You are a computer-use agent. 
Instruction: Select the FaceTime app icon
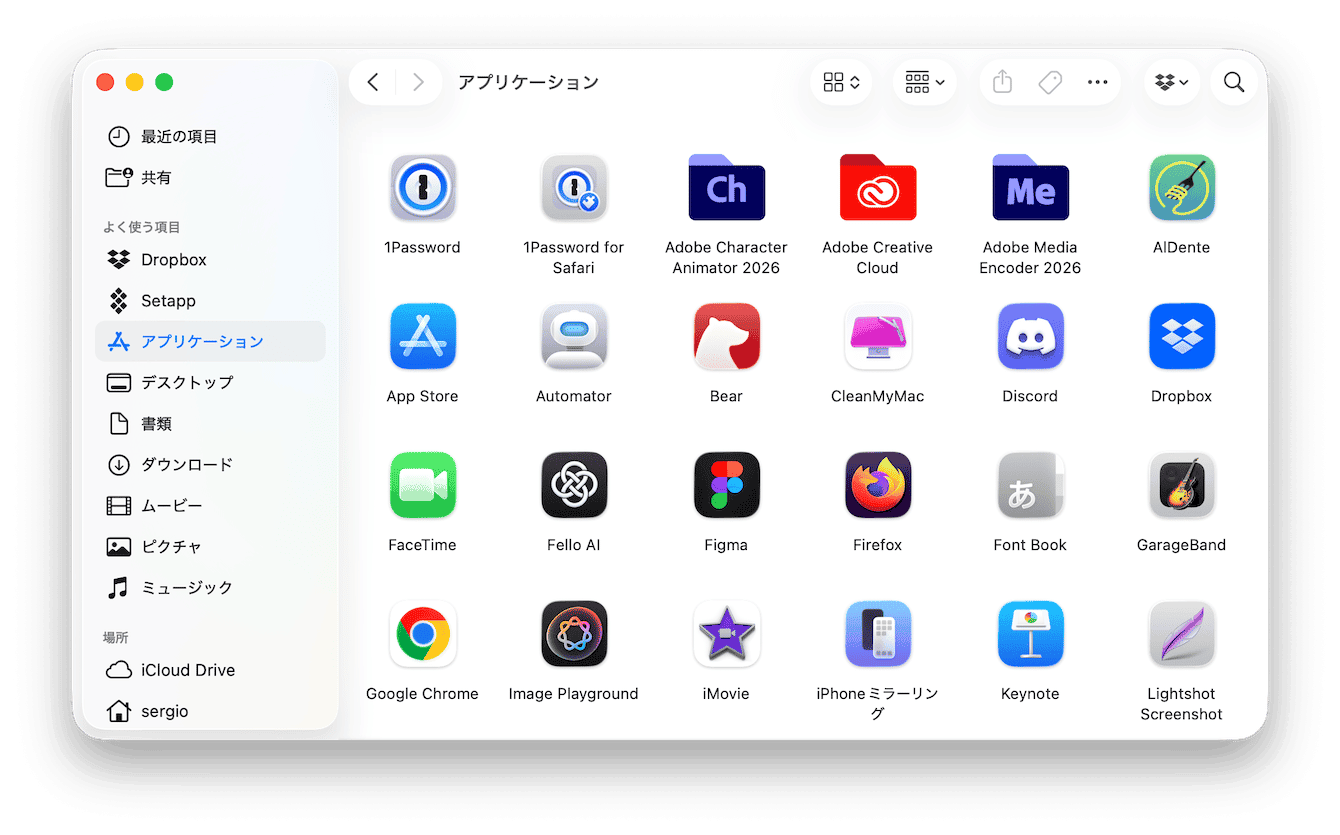pos(422,485)
